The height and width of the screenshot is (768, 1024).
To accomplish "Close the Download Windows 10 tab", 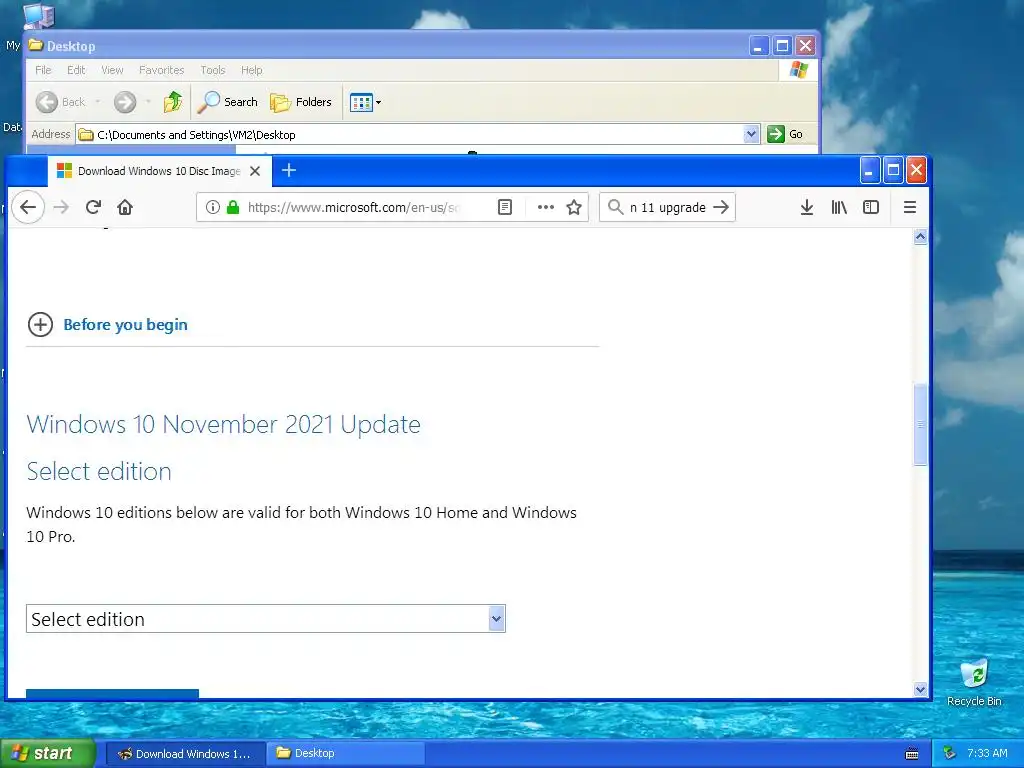I will [255, 171].
